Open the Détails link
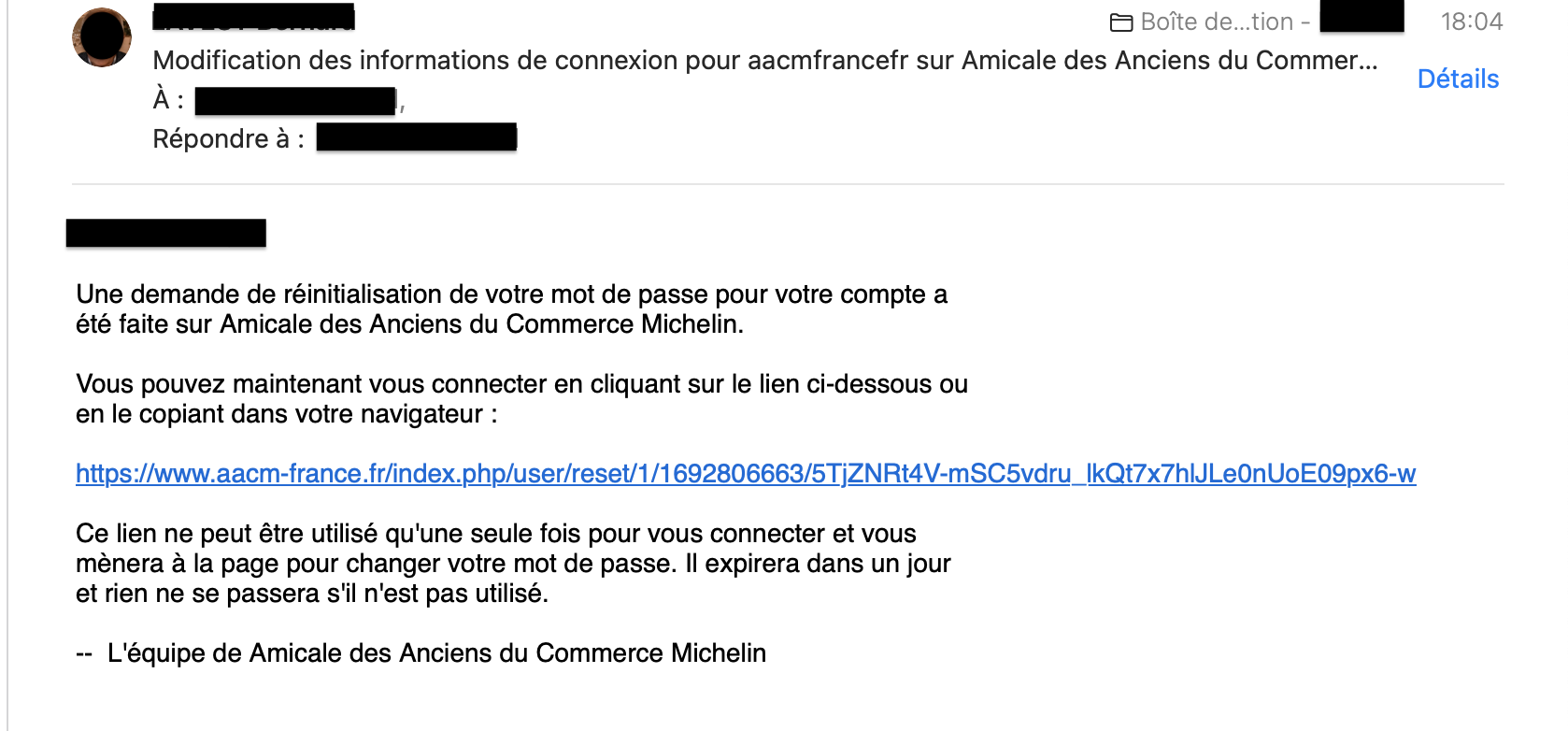The height and width of the screenshot is (731, 1568). (x=1458, y=79)
